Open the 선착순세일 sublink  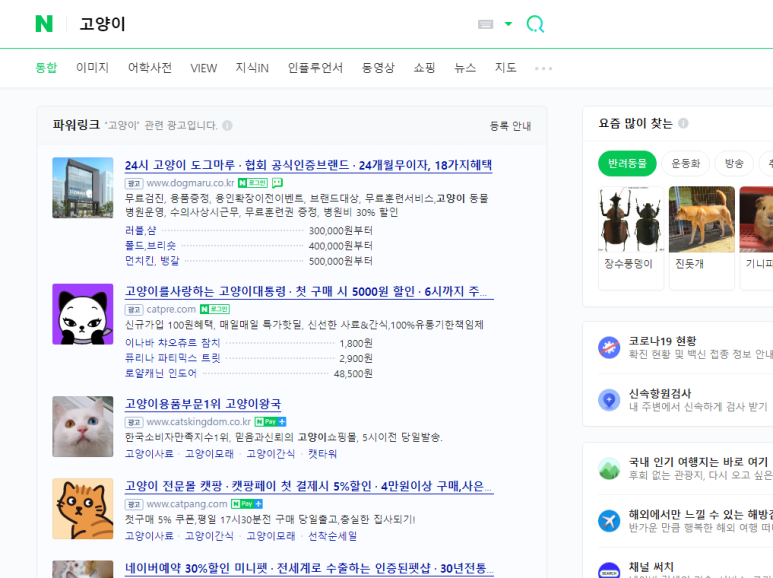(333, 536)
